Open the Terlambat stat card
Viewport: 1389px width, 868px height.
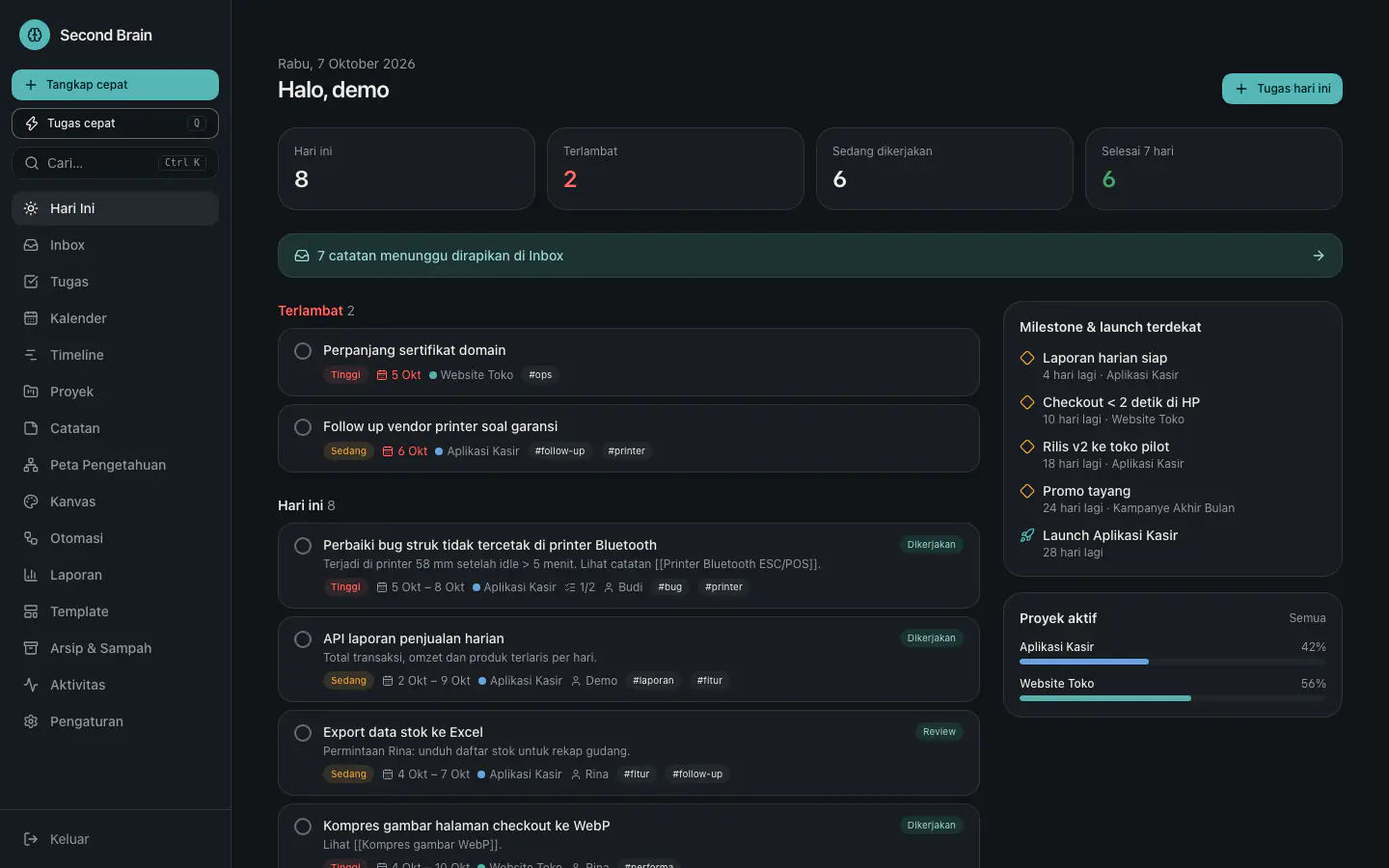(x=675, y=169)
